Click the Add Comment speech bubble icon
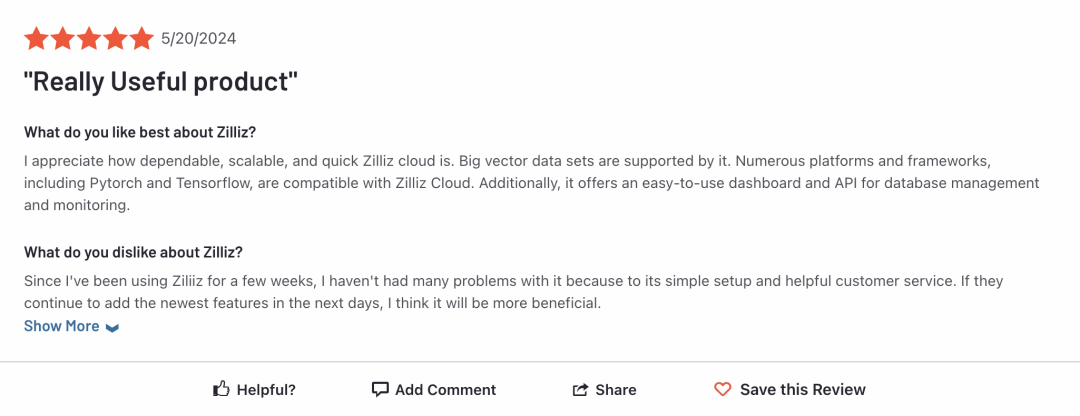The height and width of the screenshot is (416, 1080). 380,389
